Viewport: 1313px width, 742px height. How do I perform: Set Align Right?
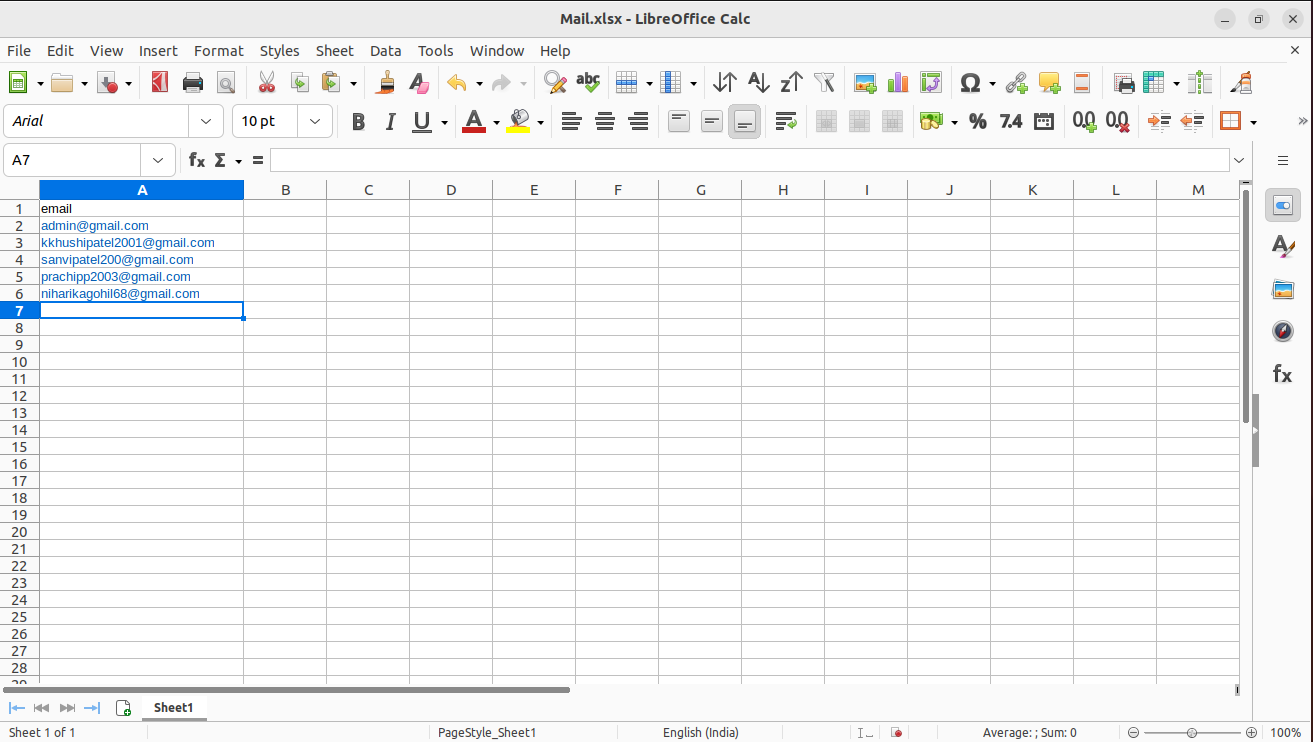point(638,121)
